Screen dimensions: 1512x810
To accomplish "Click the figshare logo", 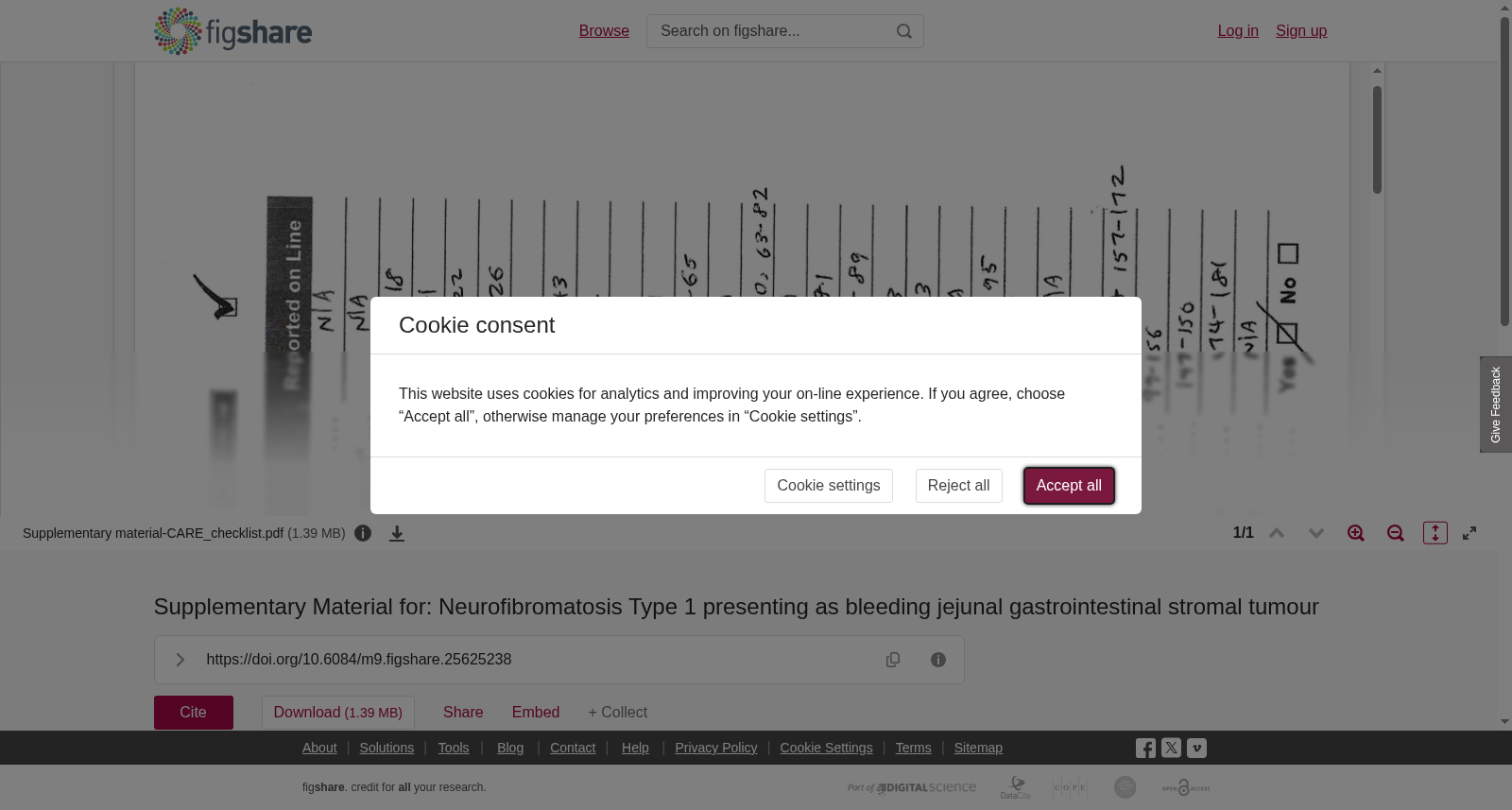I will [x=232, y=31].
